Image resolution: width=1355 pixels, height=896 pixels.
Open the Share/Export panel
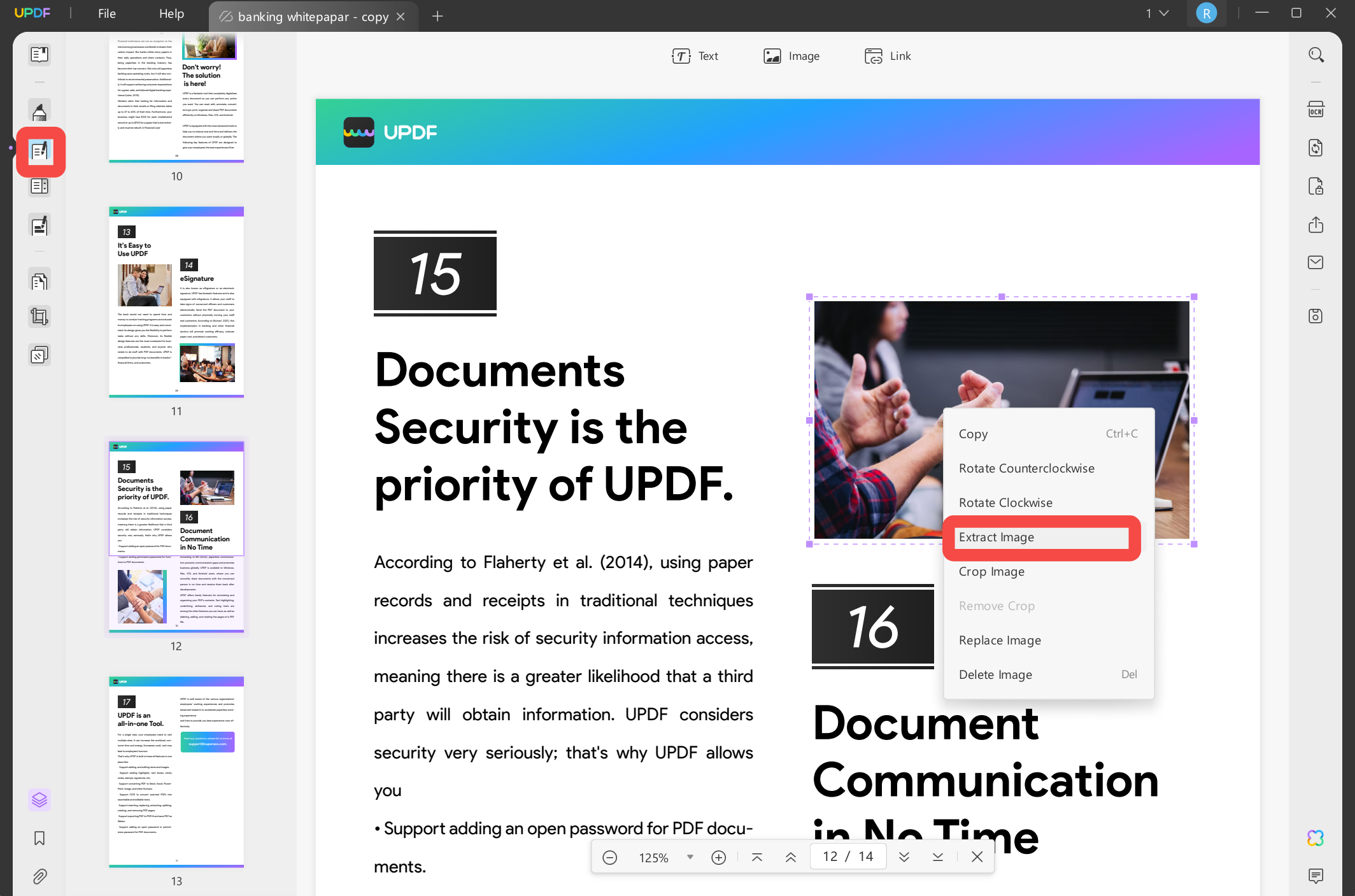pos(1316,224)
